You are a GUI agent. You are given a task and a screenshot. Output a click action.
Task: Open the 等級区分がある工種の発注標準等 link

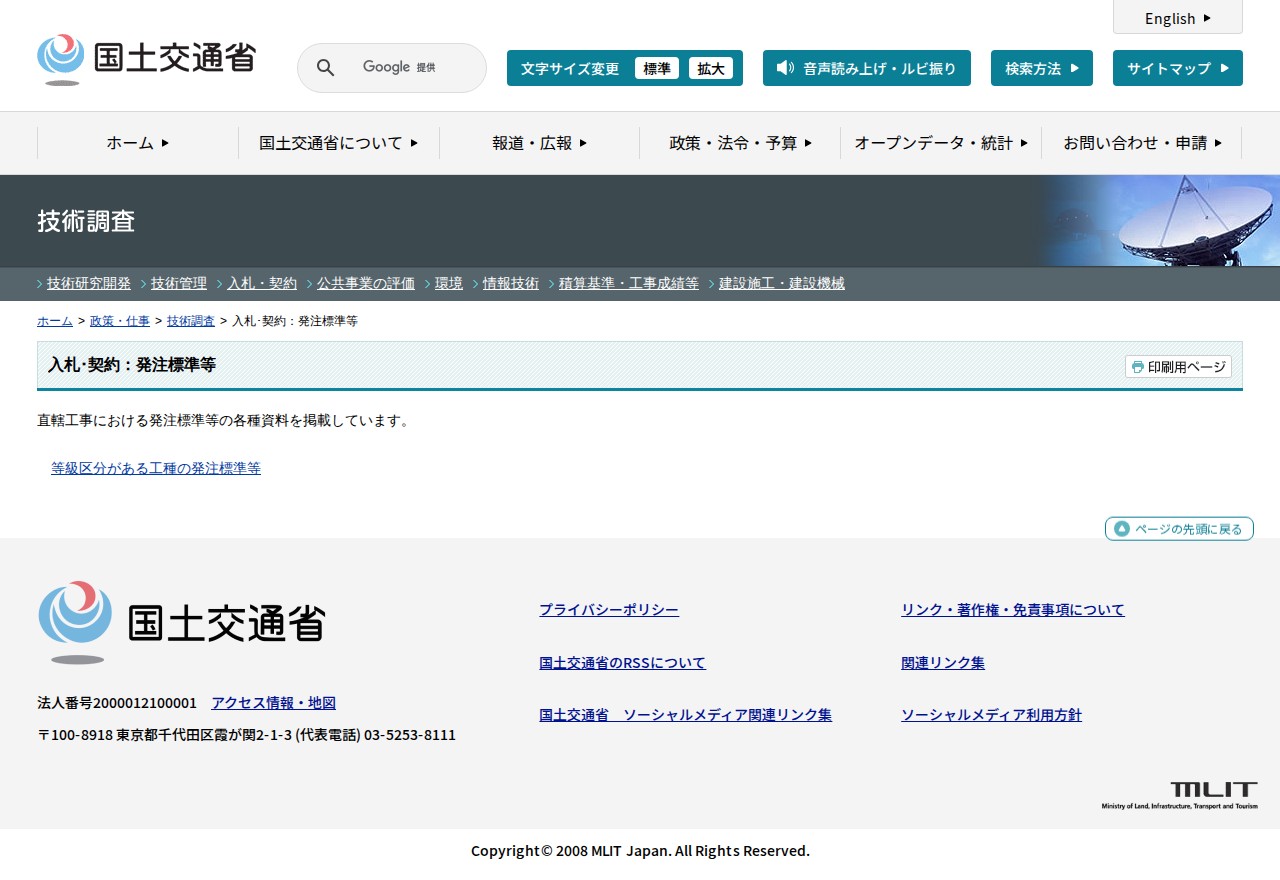point(156,468)
